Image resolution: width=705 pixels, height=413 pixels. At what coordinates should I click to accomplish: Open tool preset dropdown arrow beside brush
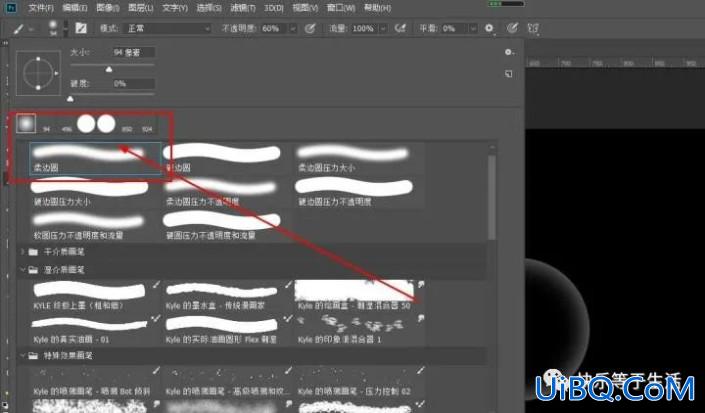pyautogui.click(x=31, y=29)
